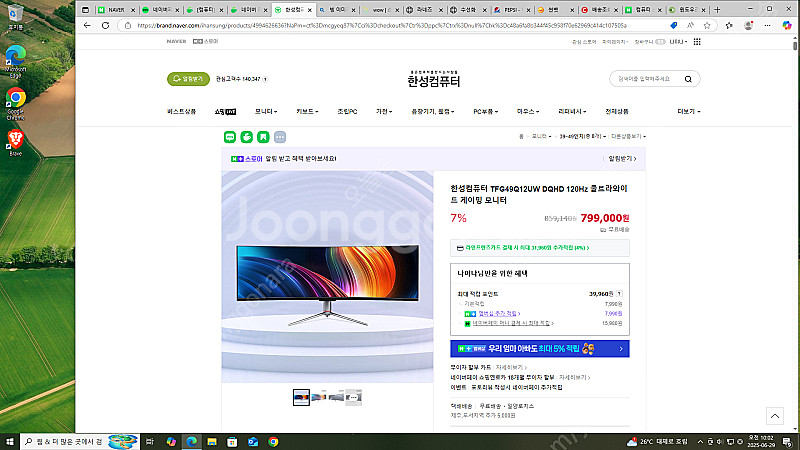Image resolution: width=800 pixels, height=450 pixels.
Task: Select the first product thumbnail
Action: [301, 397]
